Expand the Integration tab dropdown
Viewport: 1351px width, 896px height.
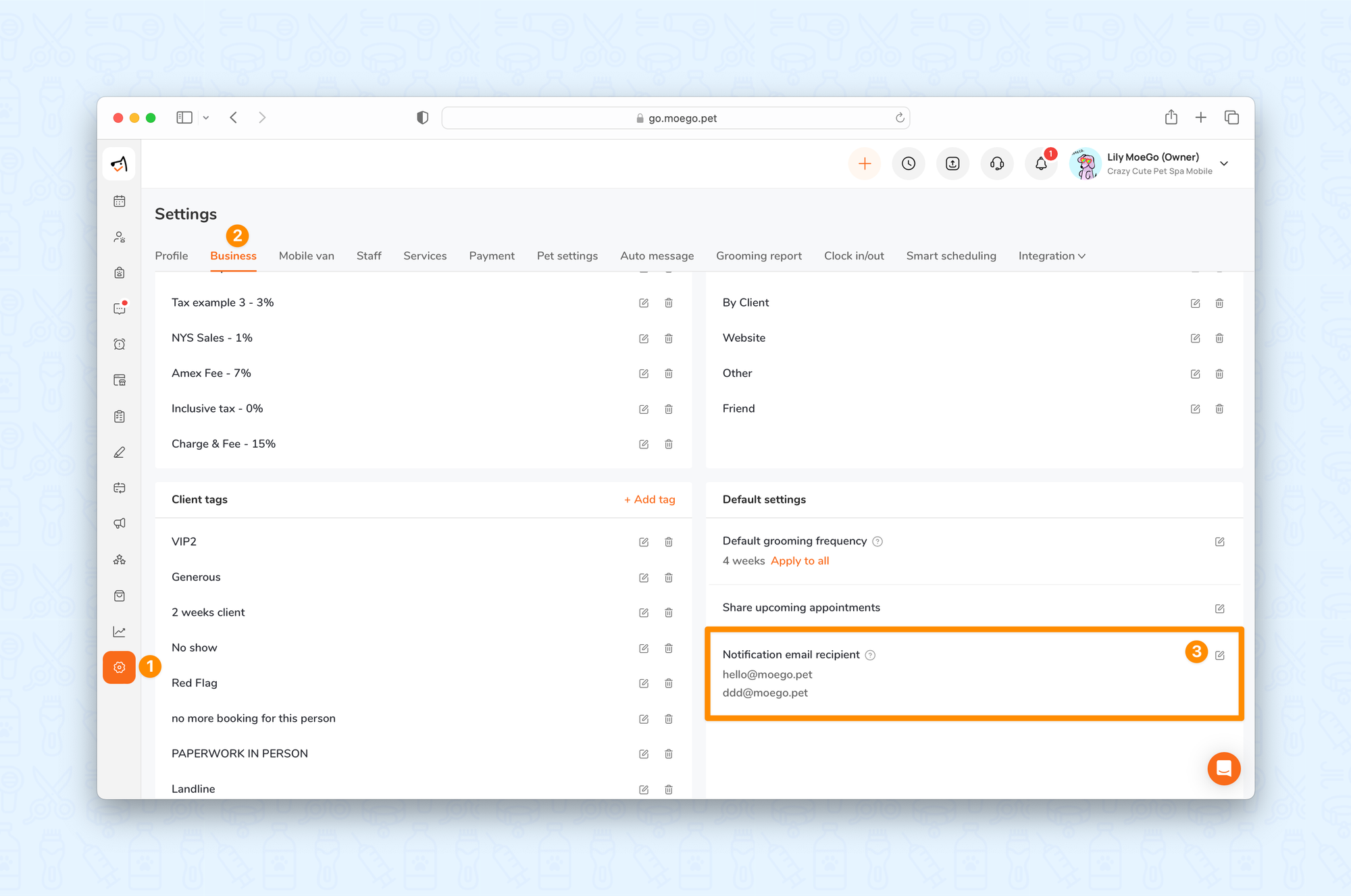click(1052, 256)
